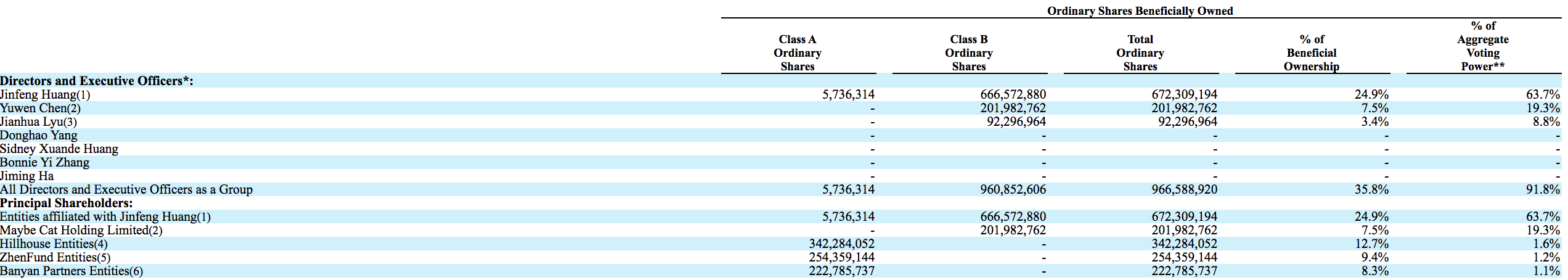Click the 960,852,606 Class B group total

coord(1013,189)
